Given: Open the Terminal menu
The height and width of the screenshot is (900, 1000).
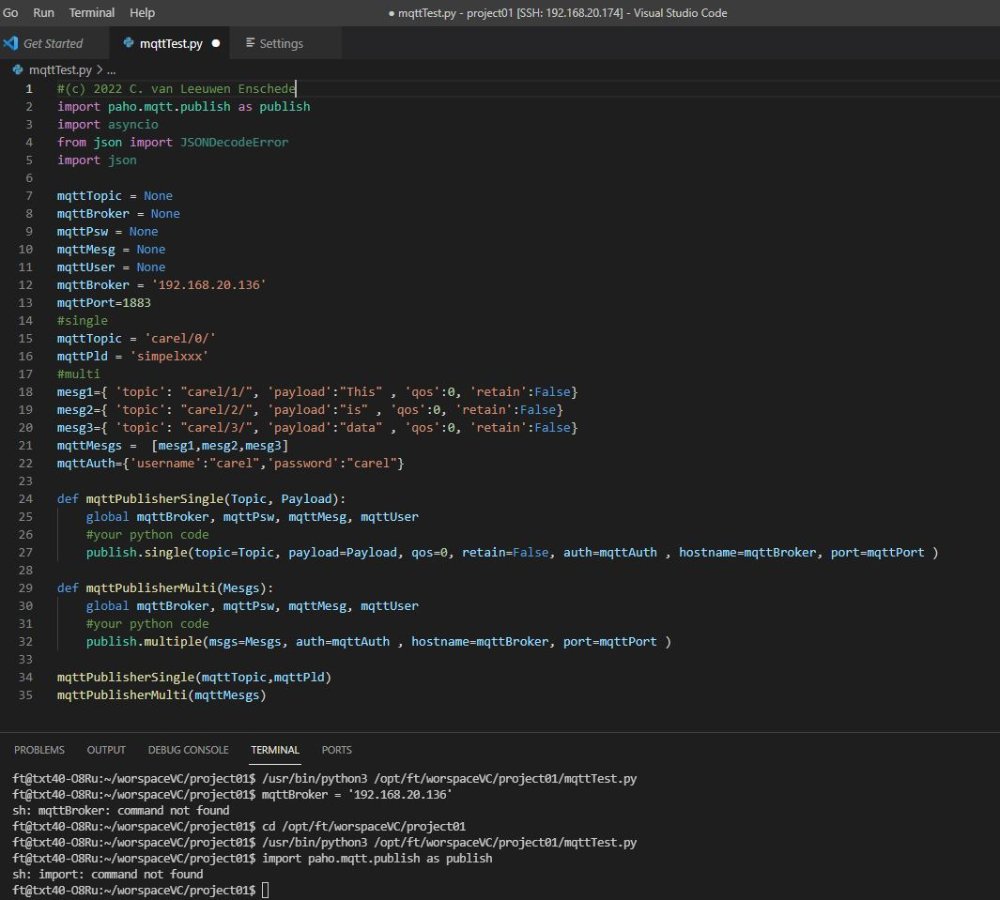Looking at the screenshot, I should pos(92,13).
